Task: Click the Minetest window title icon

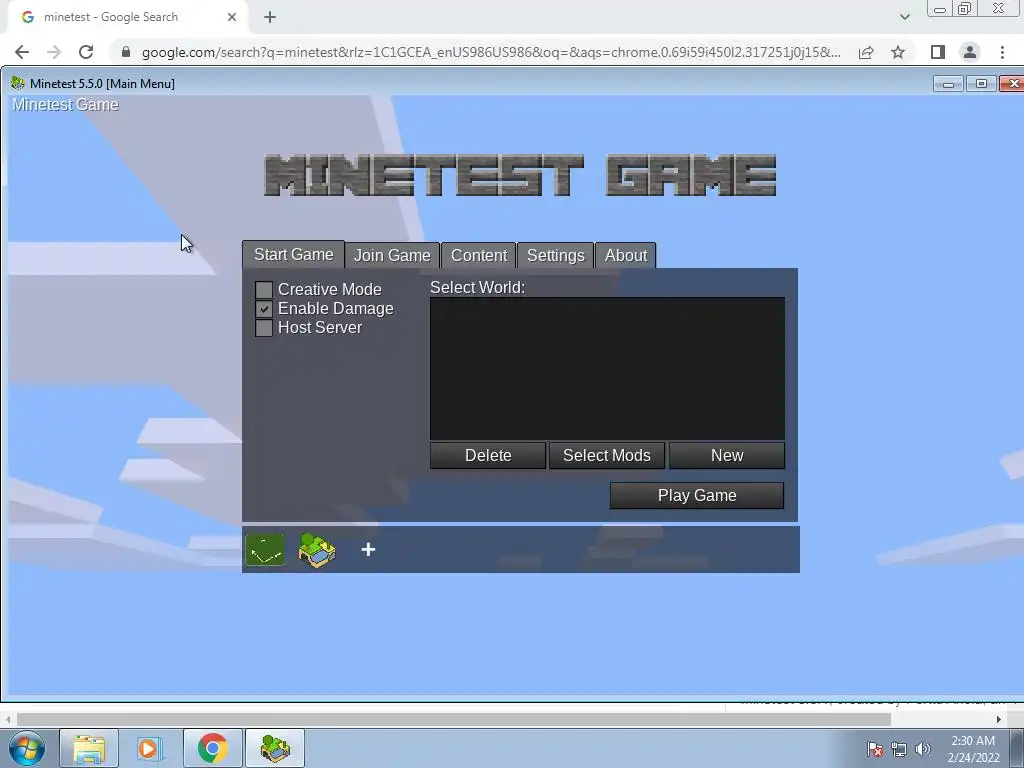Action: coord(18,84)
